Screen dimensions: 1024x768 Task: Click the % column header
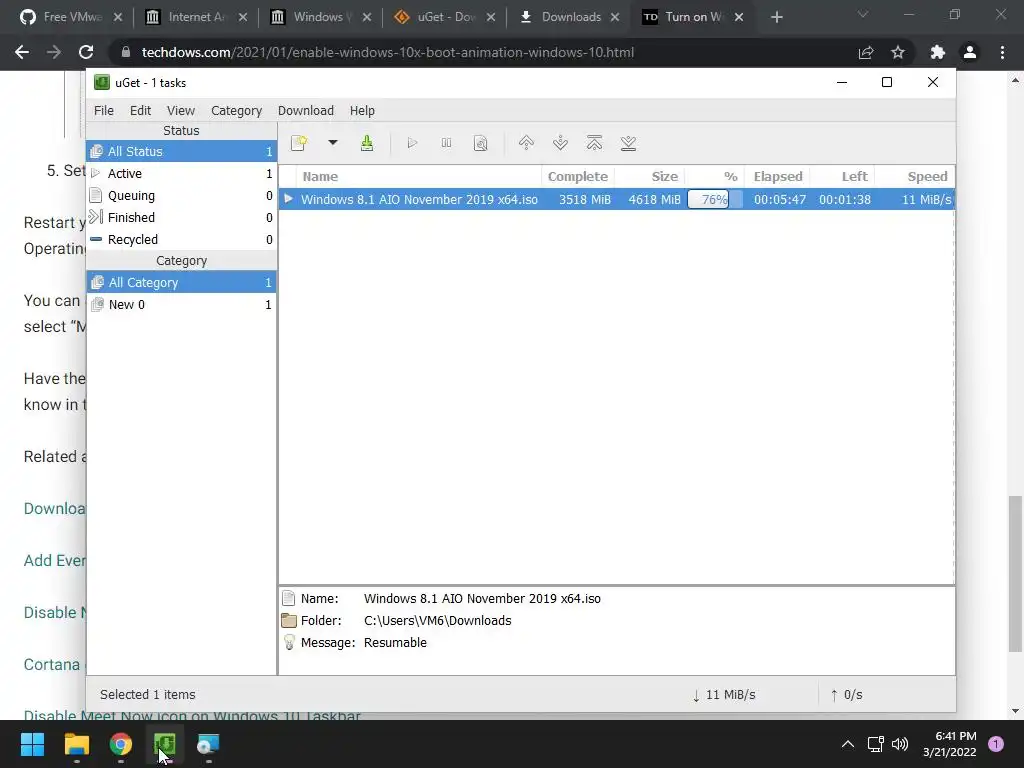pyautogui.click(x=714, y=176)
